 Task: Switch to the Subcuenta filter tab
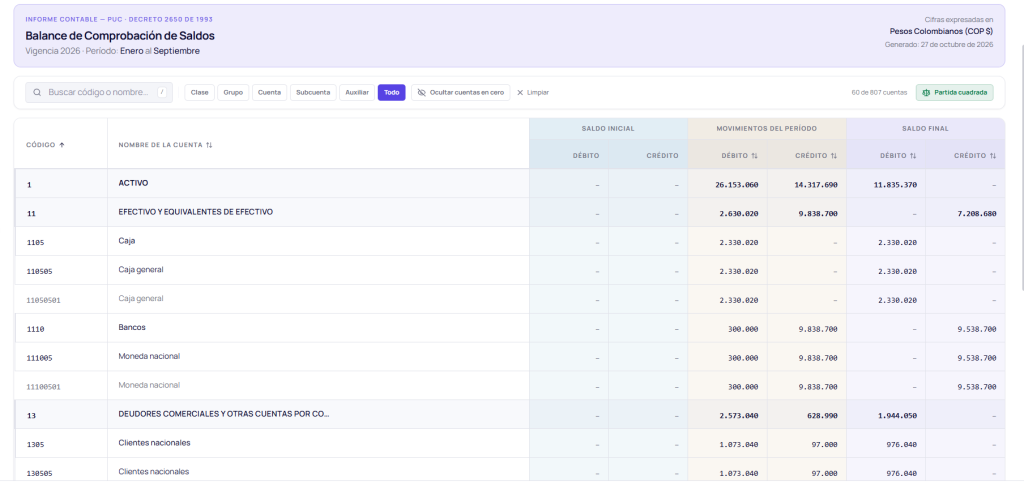pyautogui.click(x=313, y=93)
